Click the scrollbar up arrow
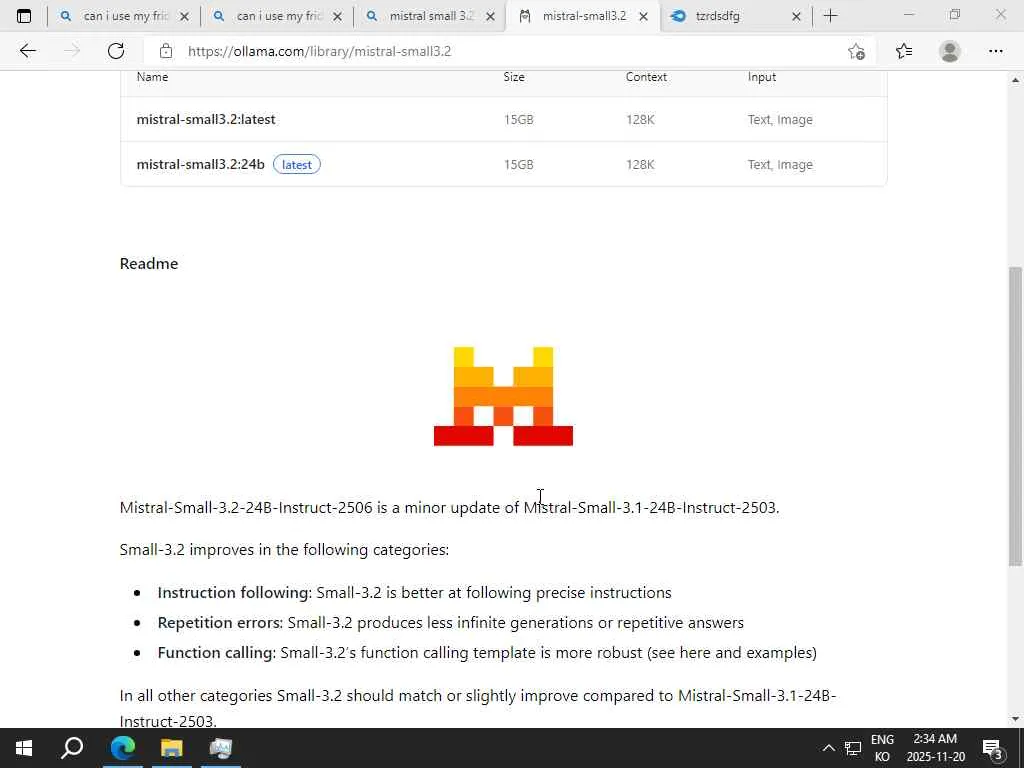Viewport: 1024px width, 768px height. pos(1015,80)
